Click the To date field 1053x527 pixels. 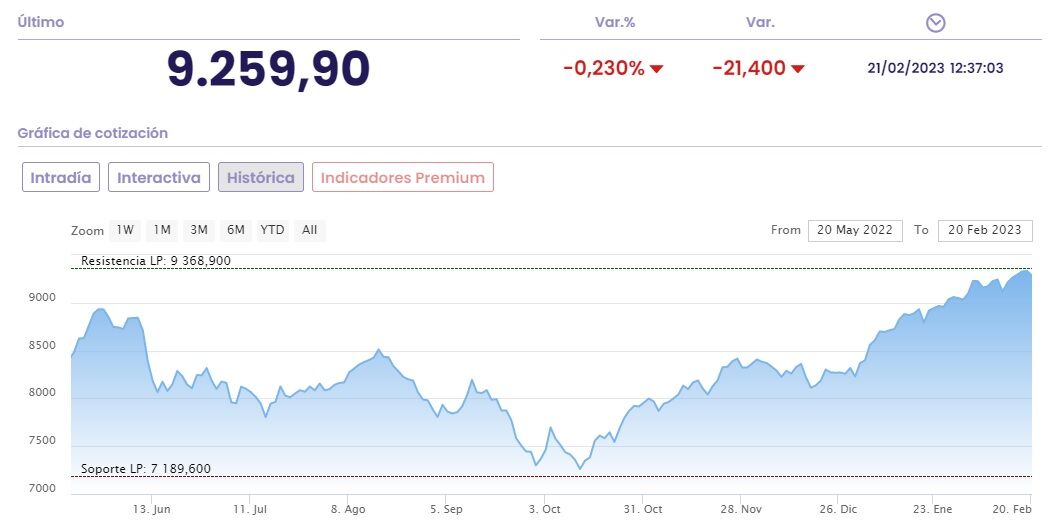coord(985,230)
